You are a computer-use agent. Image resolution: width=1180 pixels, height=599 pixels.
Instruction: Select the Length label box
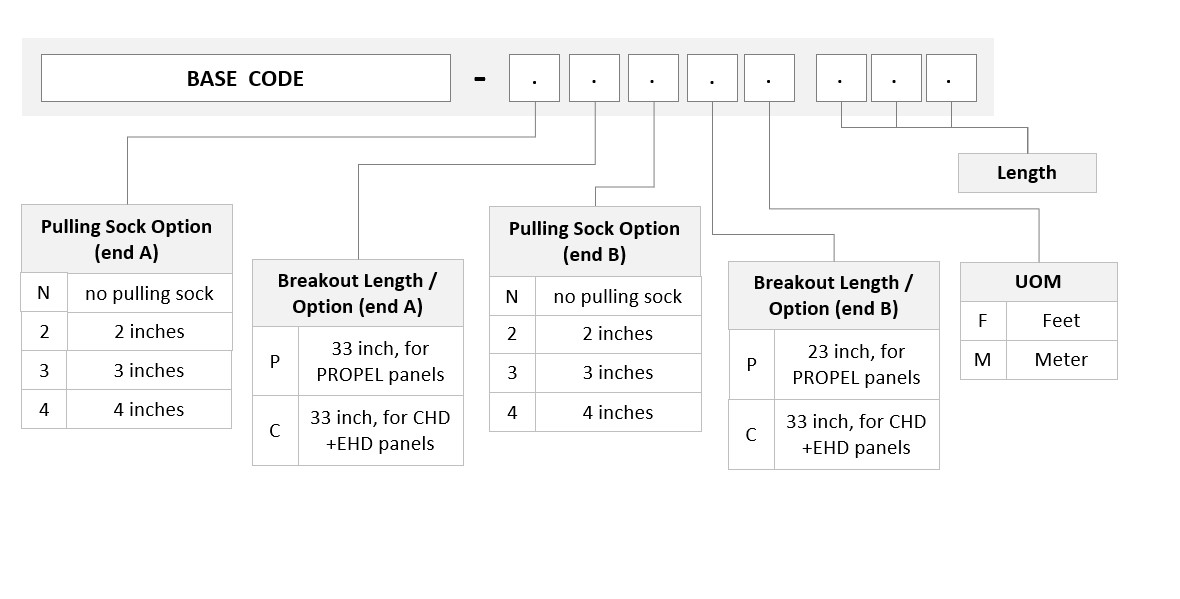click(1026, 173)
